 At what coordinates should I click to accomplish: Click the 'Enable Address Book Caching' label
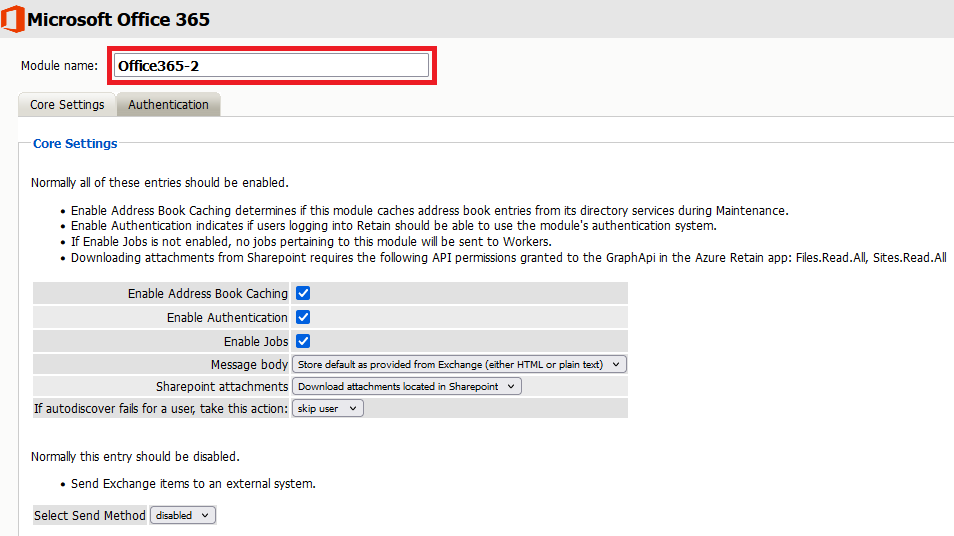click(207, 293)
